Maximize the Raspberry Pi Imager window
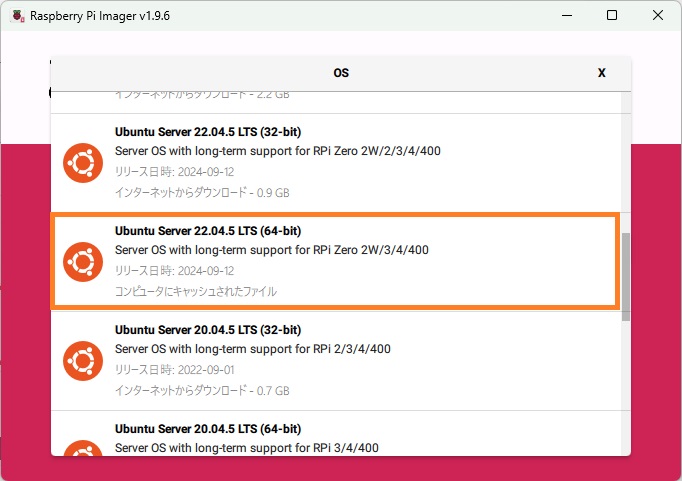Viewport: 682px width, 481px height. 612,15
